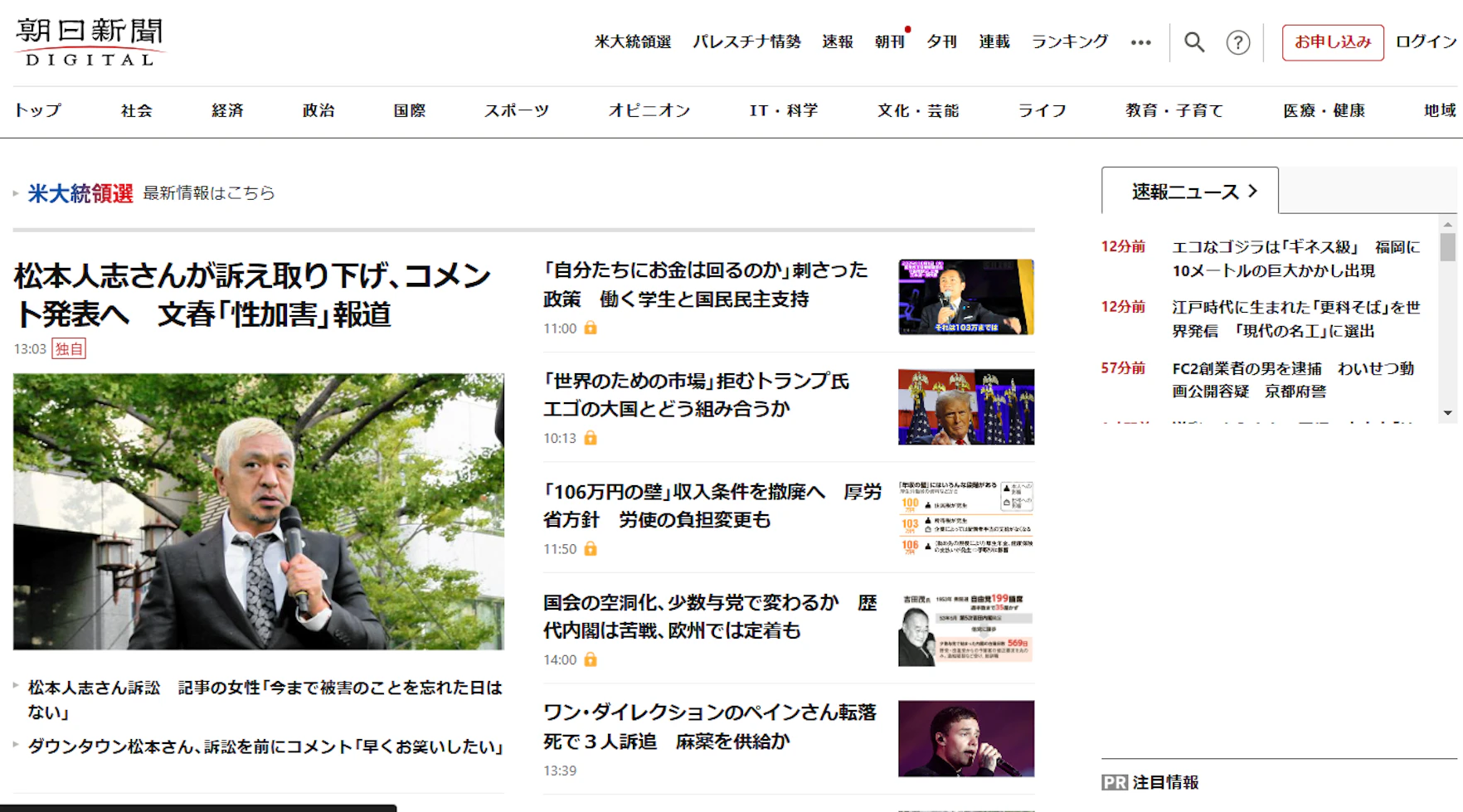Click the PR badge near 注目情報
The image size is (1463, 812).
pos(1115,782)
